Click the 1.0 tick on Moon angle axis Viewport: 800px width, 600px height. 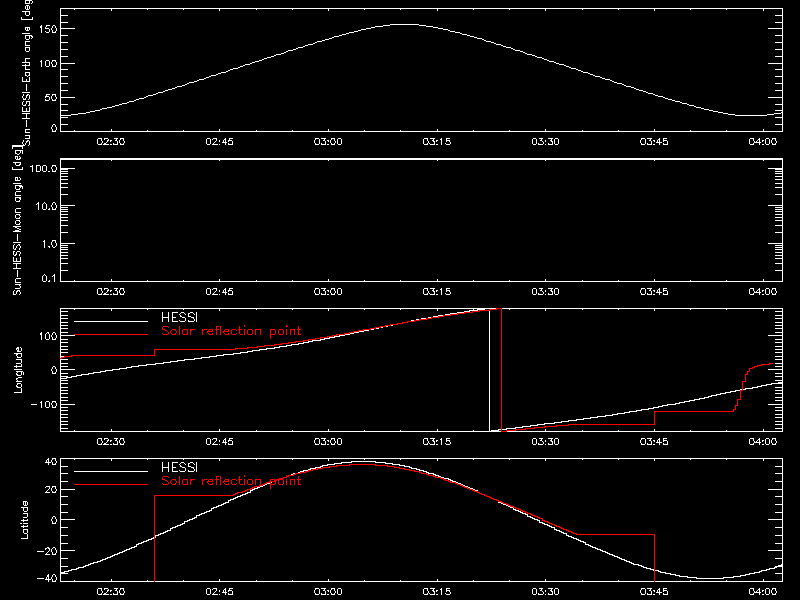[x=49, y=244]
